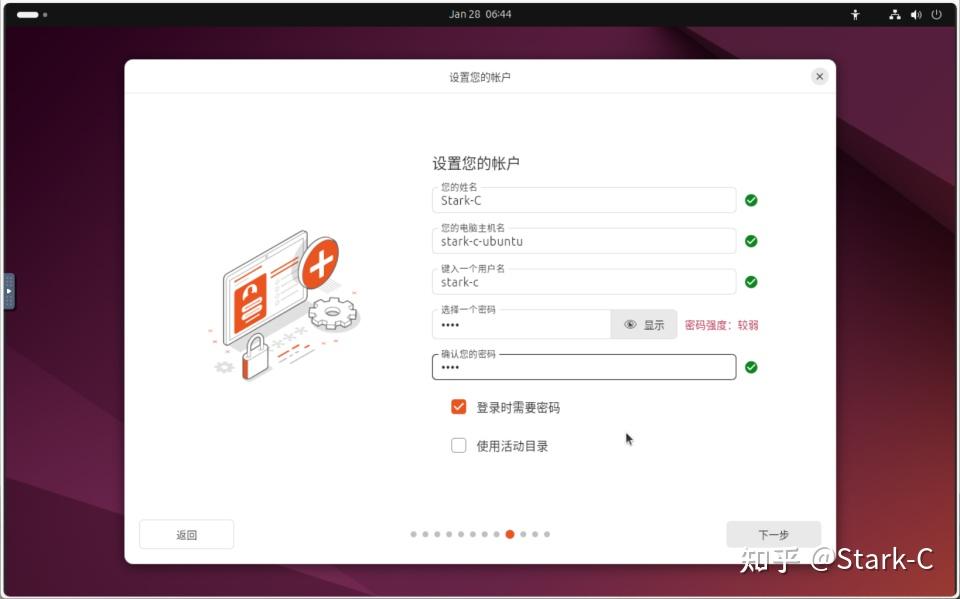The width and height of the screenshot is (960, 599).
Task: Click the first step indicator dot
Action: (413, 534)
